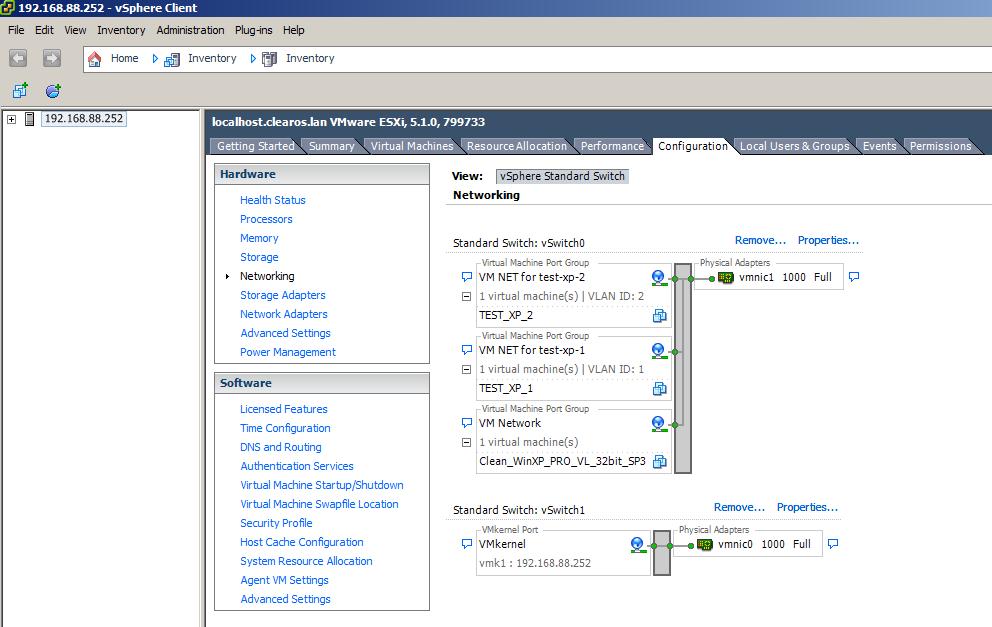Viewport: 992px width, 627px height.
Task: Open the View menu
Action: 75,30
